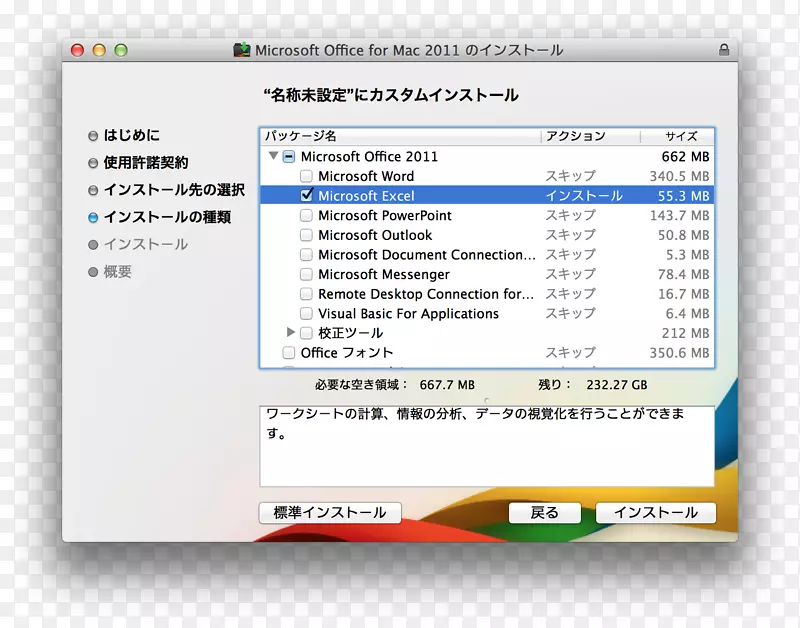Select the 概要 step in the sidebar
This screenshot has width=800, height=628.
116,271
